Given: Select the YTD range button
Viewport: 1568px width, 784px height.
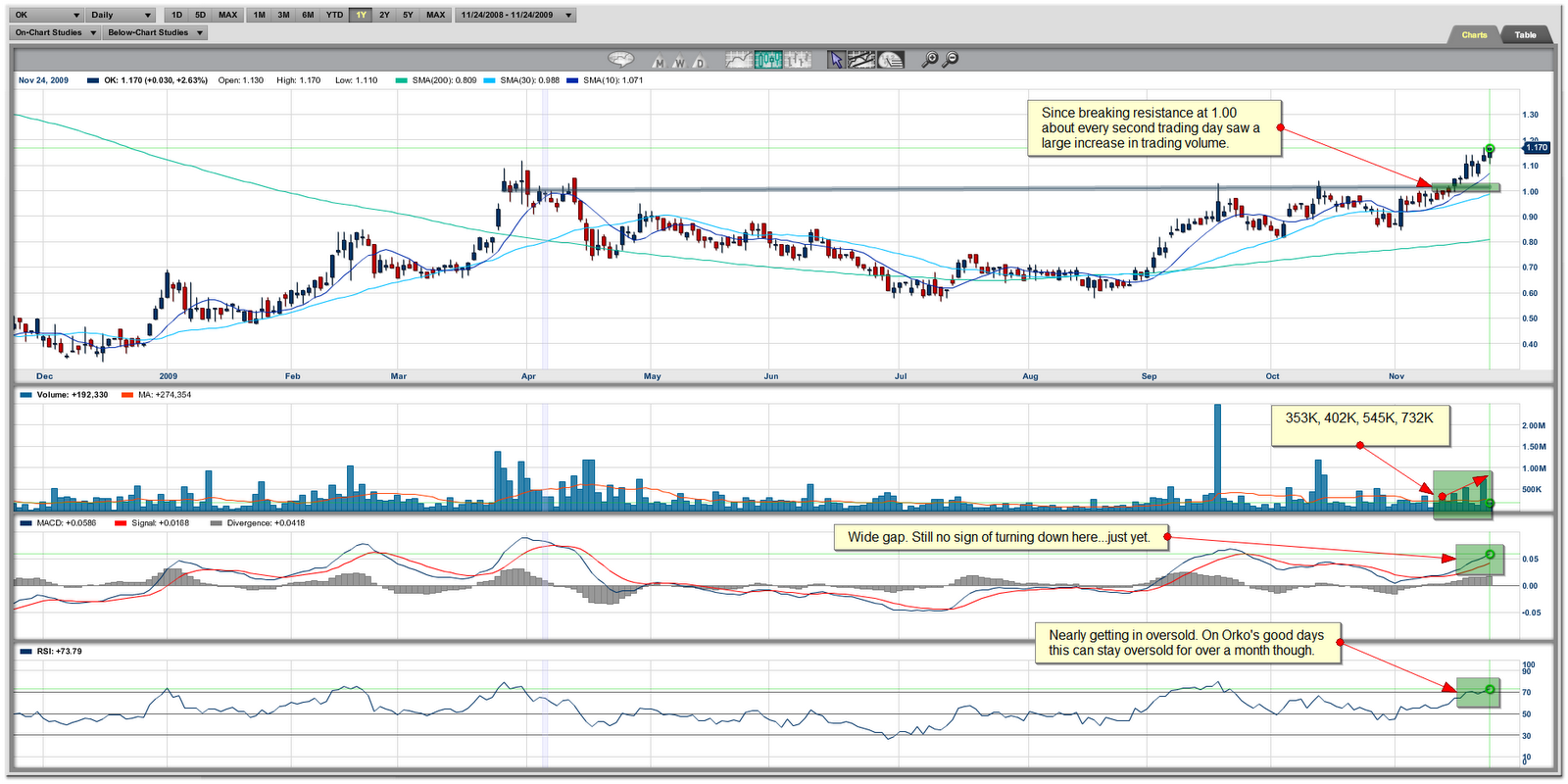Looking at the screenshot, I should point(334,15).
